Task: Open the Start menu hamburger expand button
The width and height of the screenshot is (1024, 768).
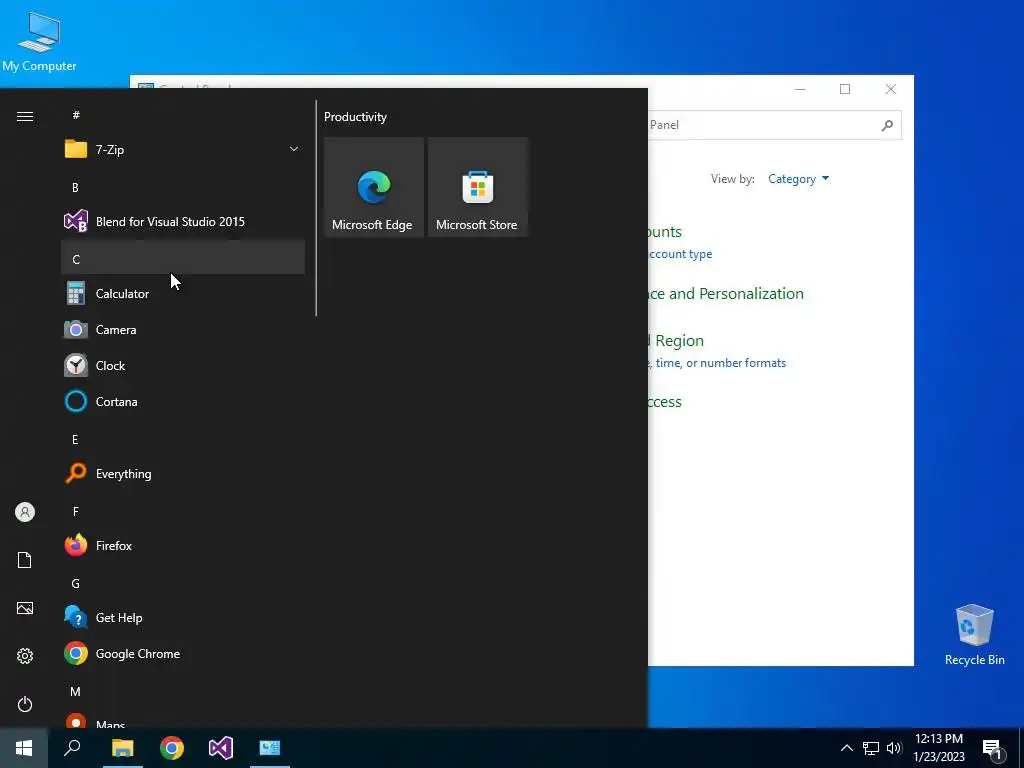Action: coord(25,116)
